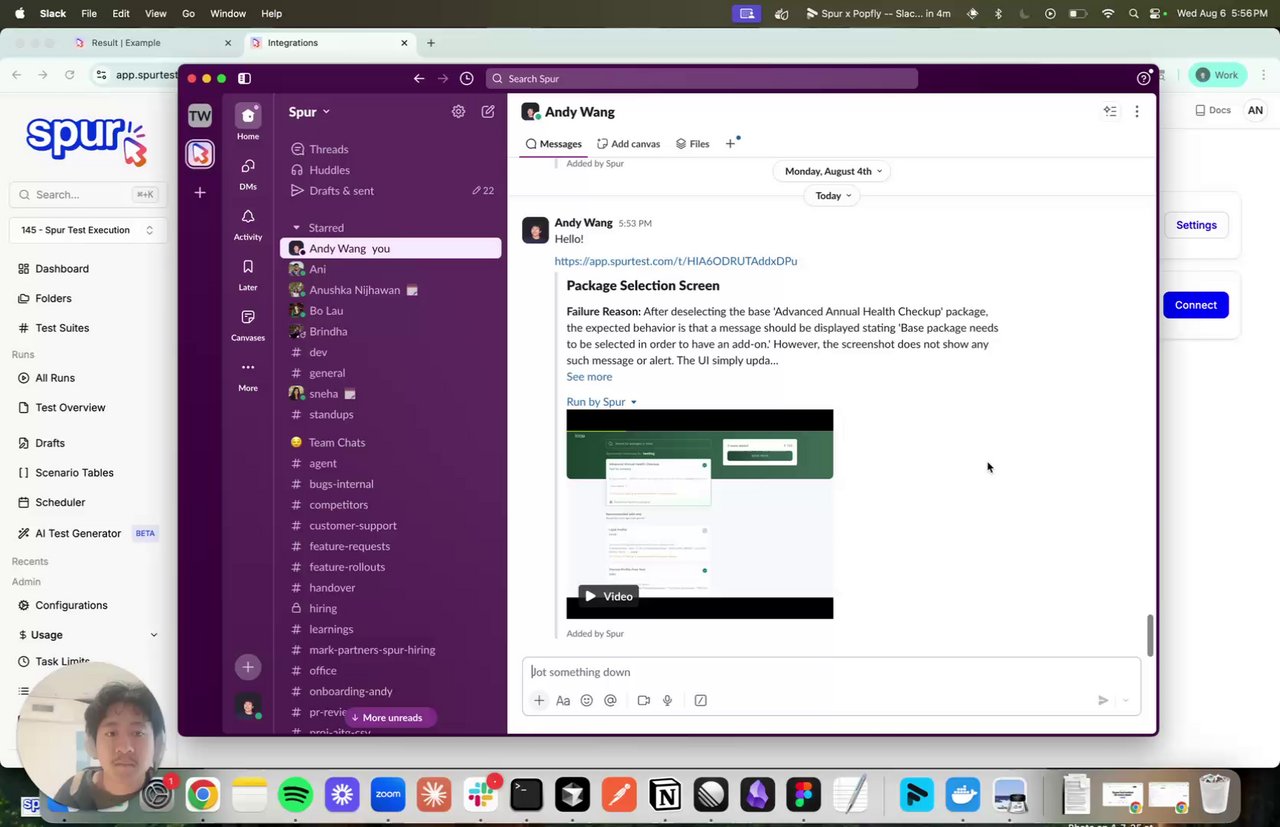The height and width of the screenshot is (827, 1280).
Task: Open conversation more options menu
Action: (1137, 112)
